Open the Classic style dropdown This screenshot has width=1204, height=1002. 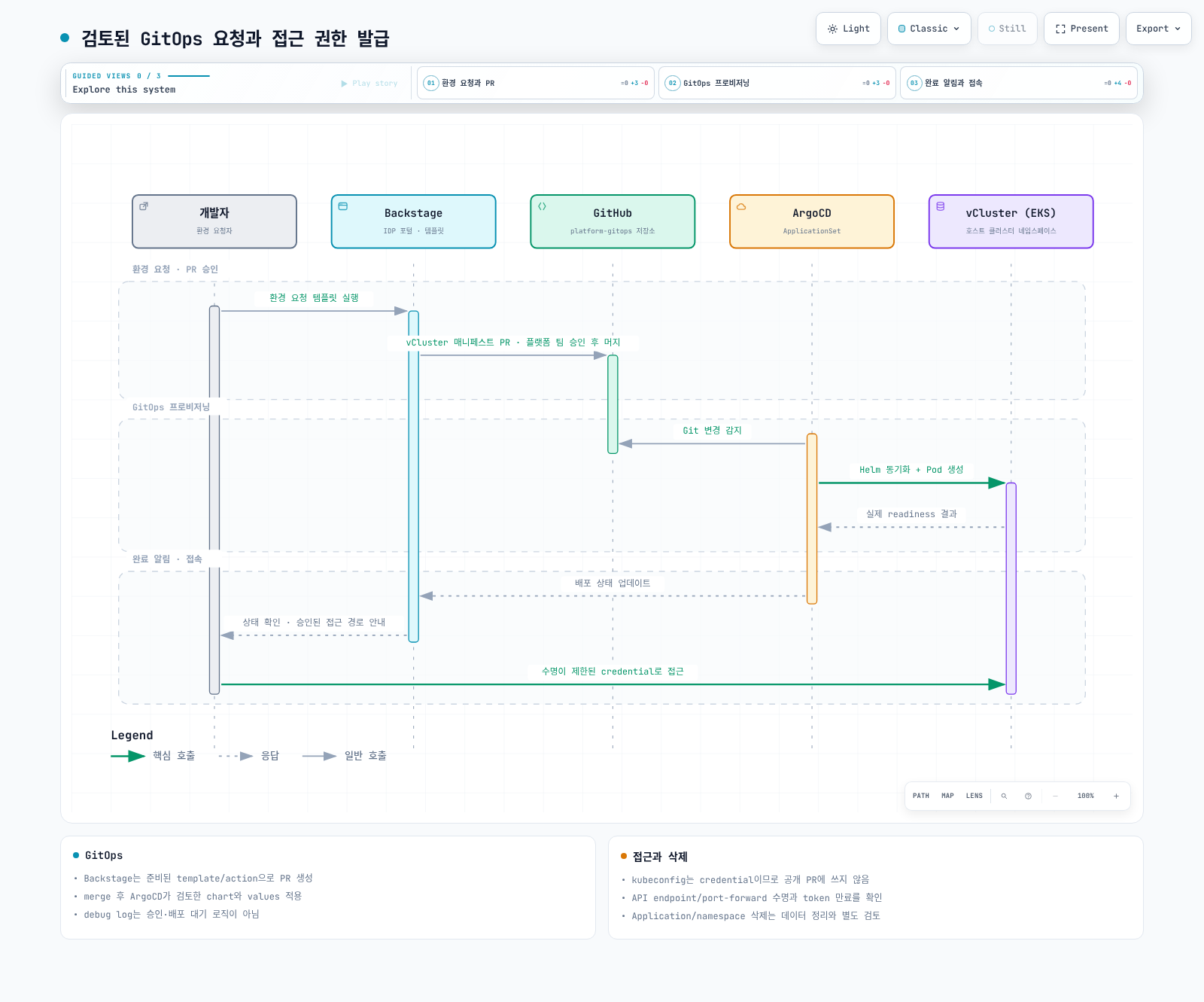pyautogui.click(x=929, y=29)
